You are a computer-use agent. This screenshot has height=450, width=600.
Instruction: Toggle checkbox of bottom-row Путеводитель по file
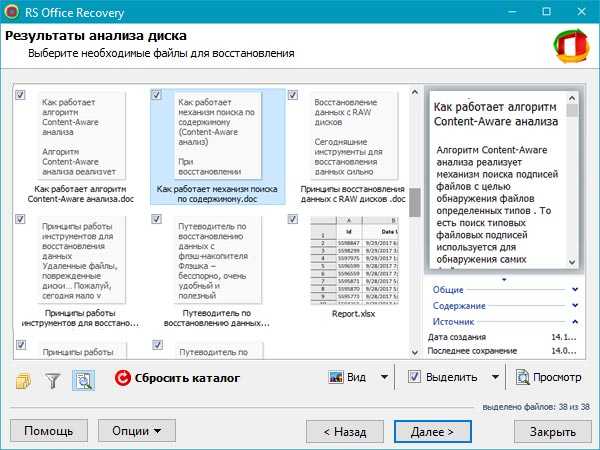tap(157, 345)
